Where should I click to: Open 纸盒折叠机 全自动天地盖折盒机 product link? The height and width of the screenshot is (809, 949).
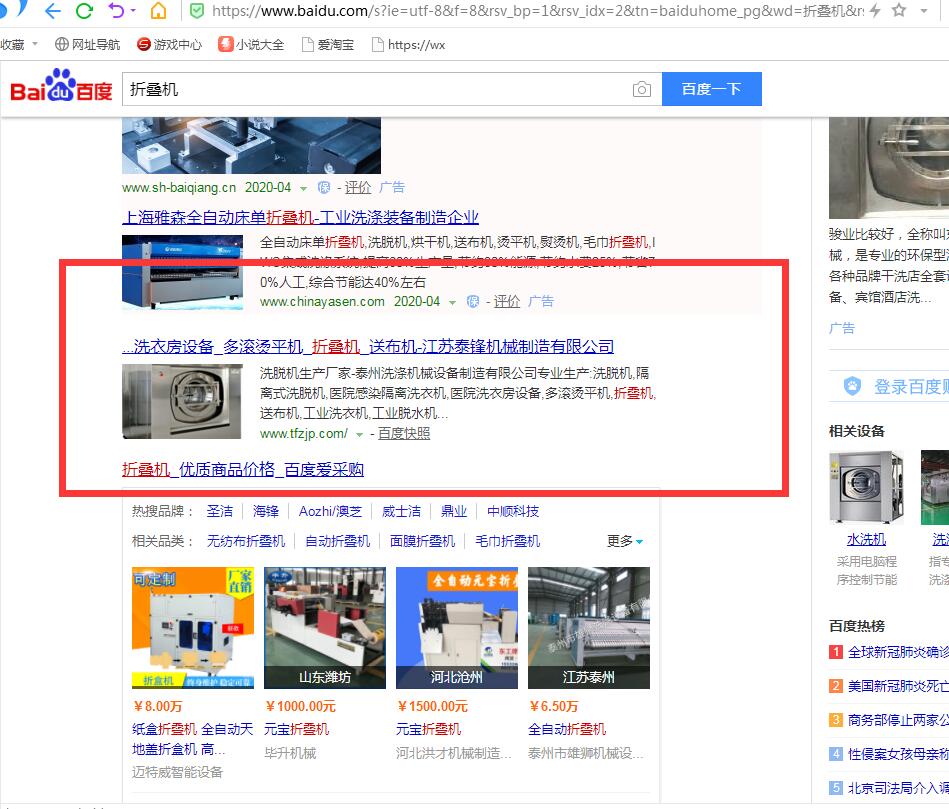click(192, 739)
